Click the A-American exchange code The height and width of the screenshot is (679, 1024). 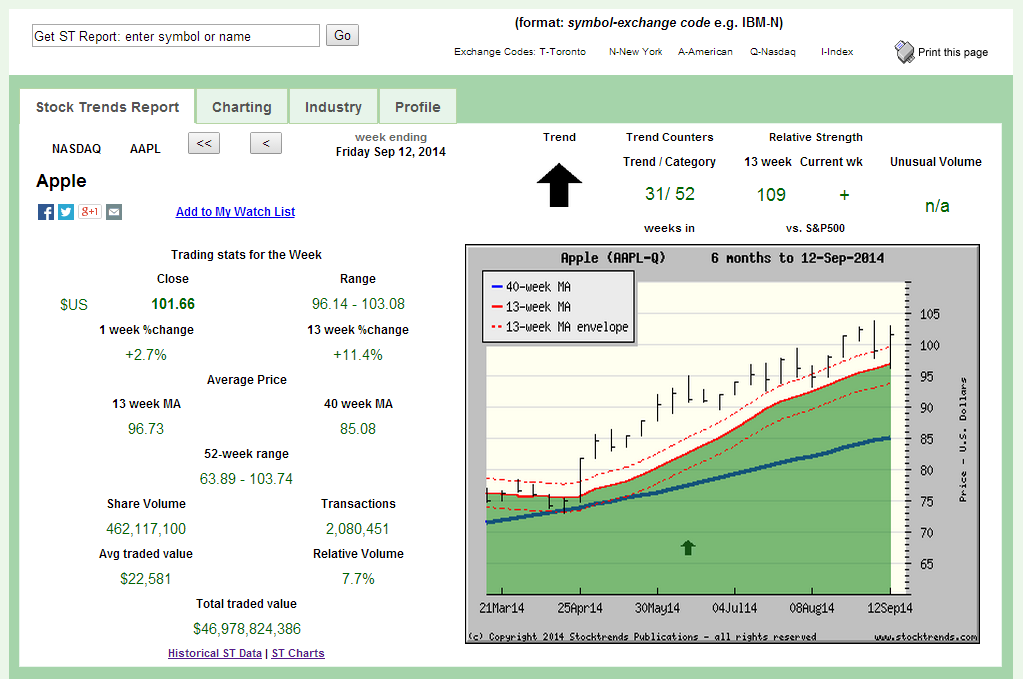705,52
